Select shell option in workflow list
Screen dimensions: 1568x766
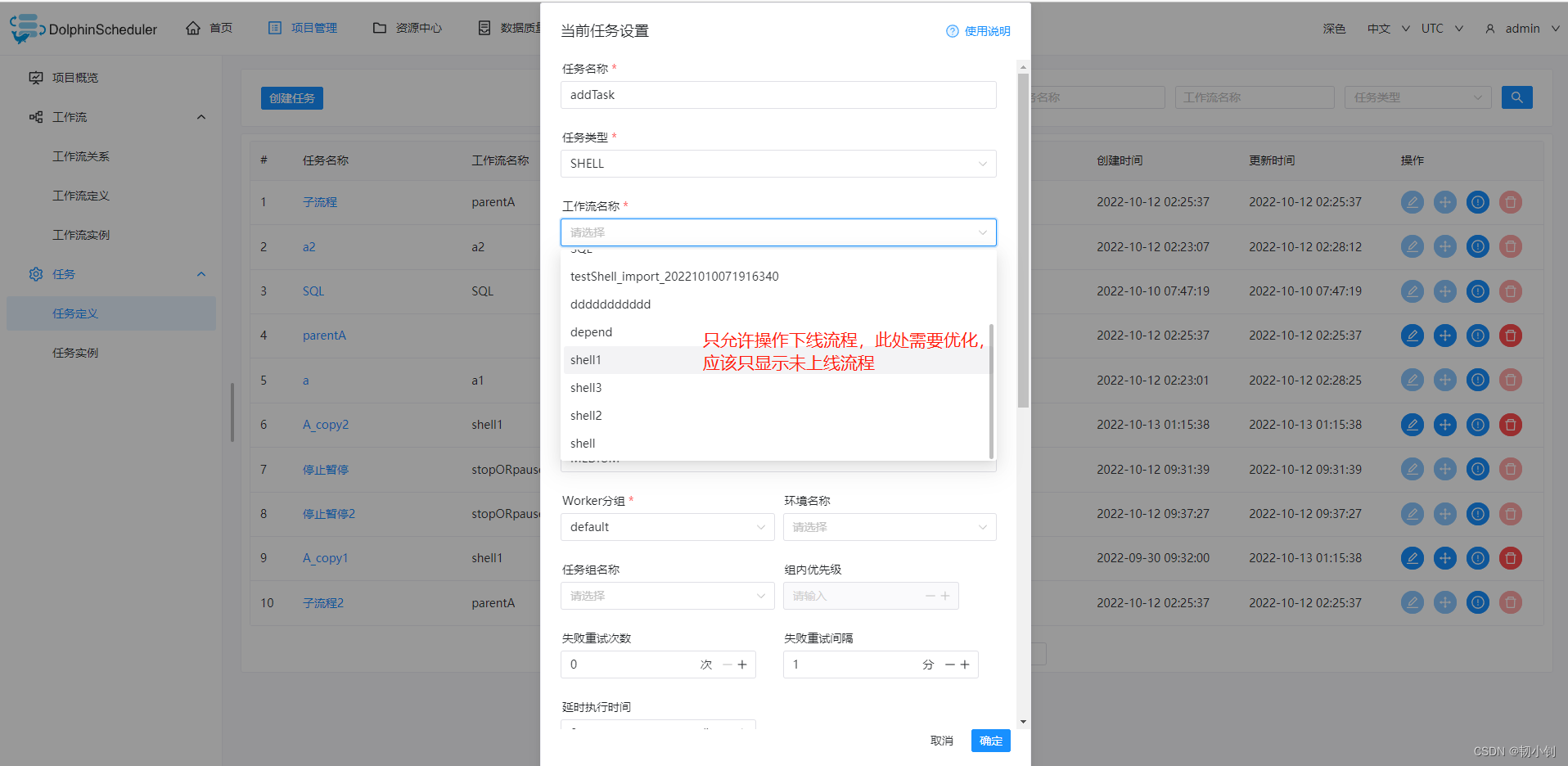click(776, 444)
